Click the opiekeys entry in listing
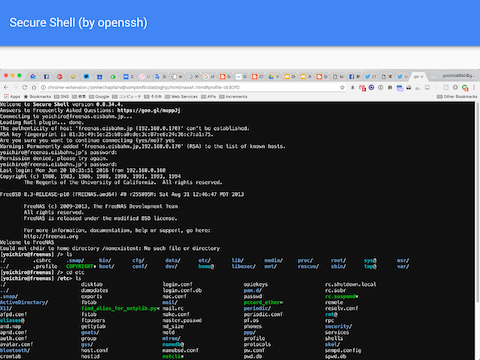 tap(256, 284)
